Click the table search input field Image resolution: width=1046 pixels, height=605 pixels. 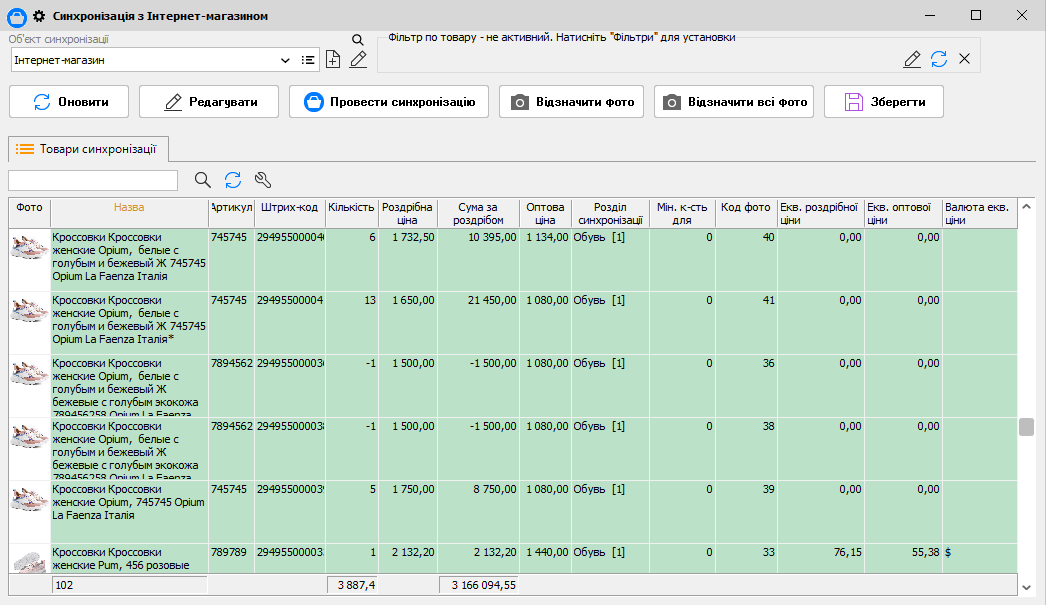click(x=93, y=180)
